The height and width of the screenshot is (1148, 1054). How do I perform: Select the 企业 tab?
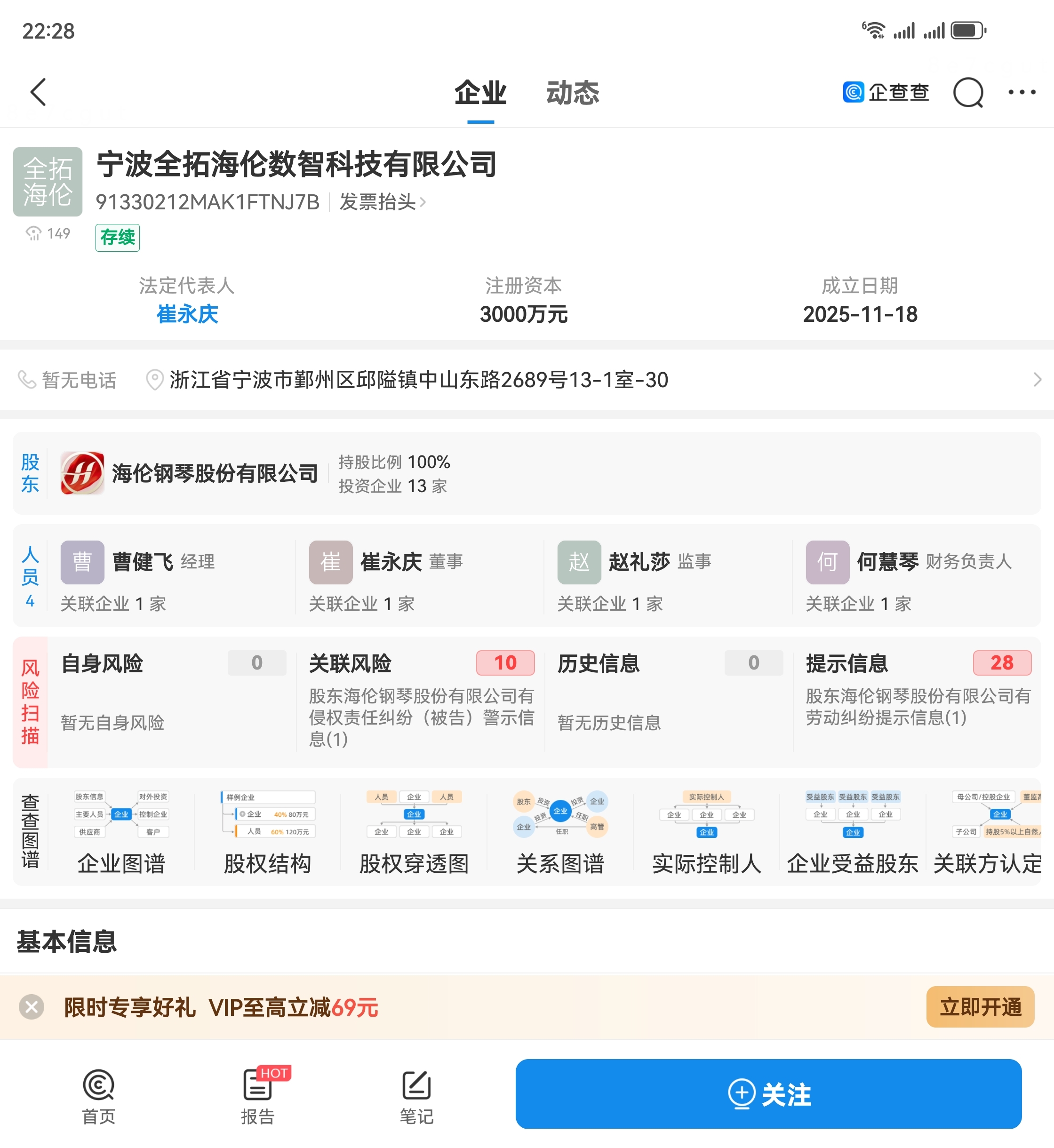click(x=480, y=93)
